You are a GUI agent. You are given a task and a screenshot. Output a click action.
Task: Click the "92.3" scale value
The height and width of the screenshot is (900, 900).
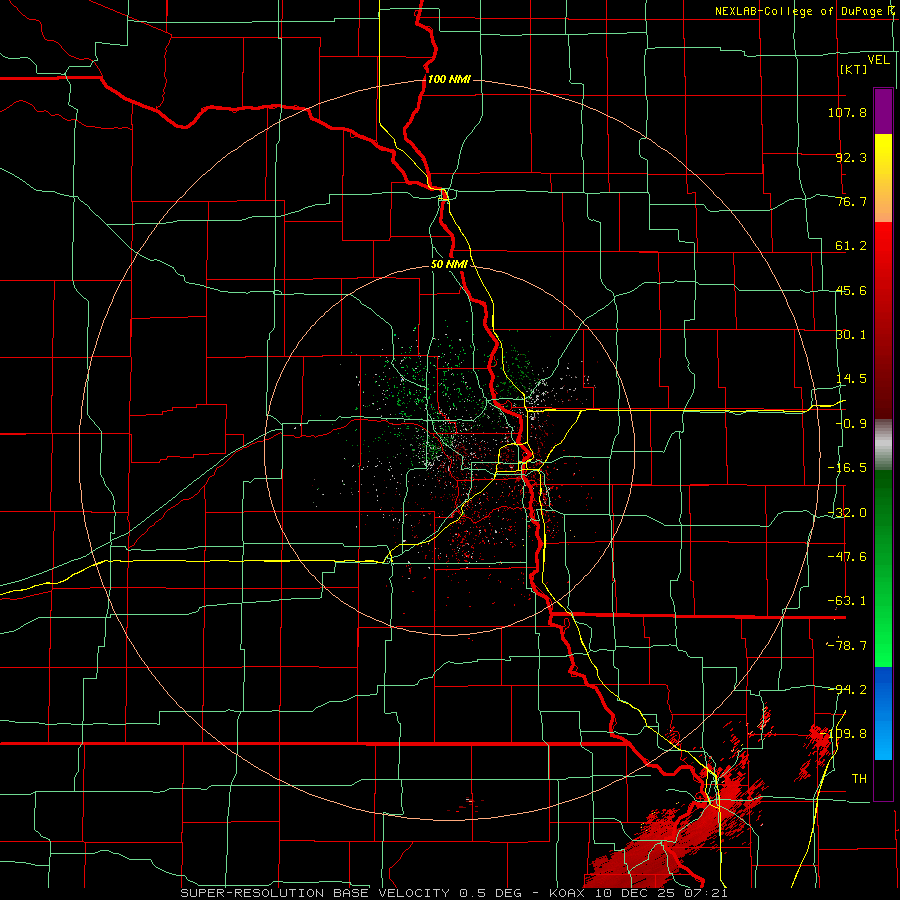[x=851, y=157]
